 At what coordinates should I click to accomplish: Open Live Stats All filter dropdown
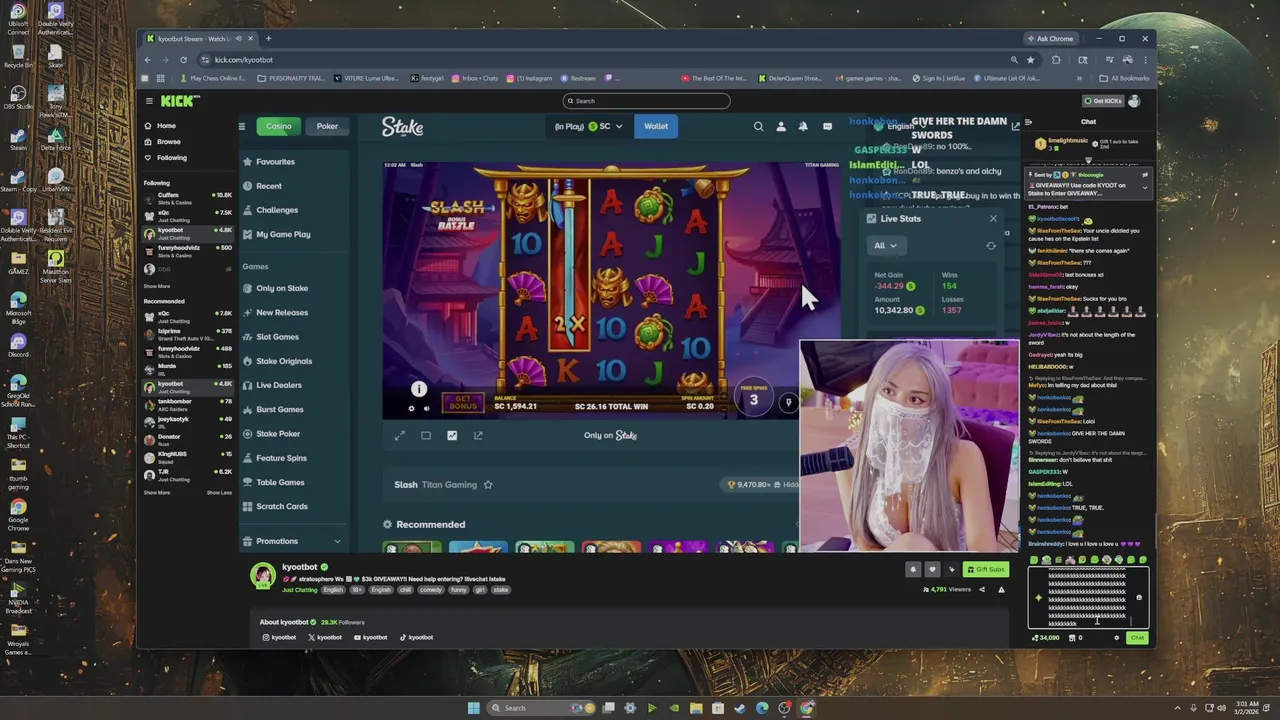click(x=885, y=245)
